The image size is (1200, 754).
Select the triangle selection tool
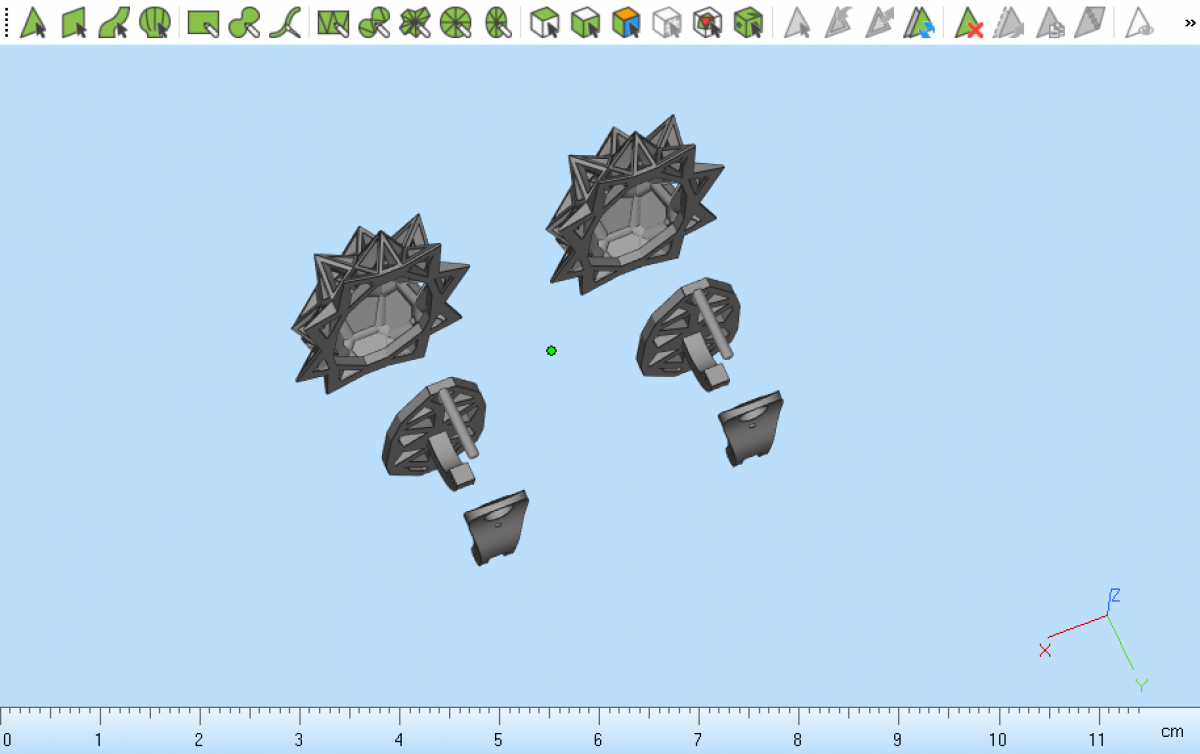pyautogui.click(x=33, y=22)
